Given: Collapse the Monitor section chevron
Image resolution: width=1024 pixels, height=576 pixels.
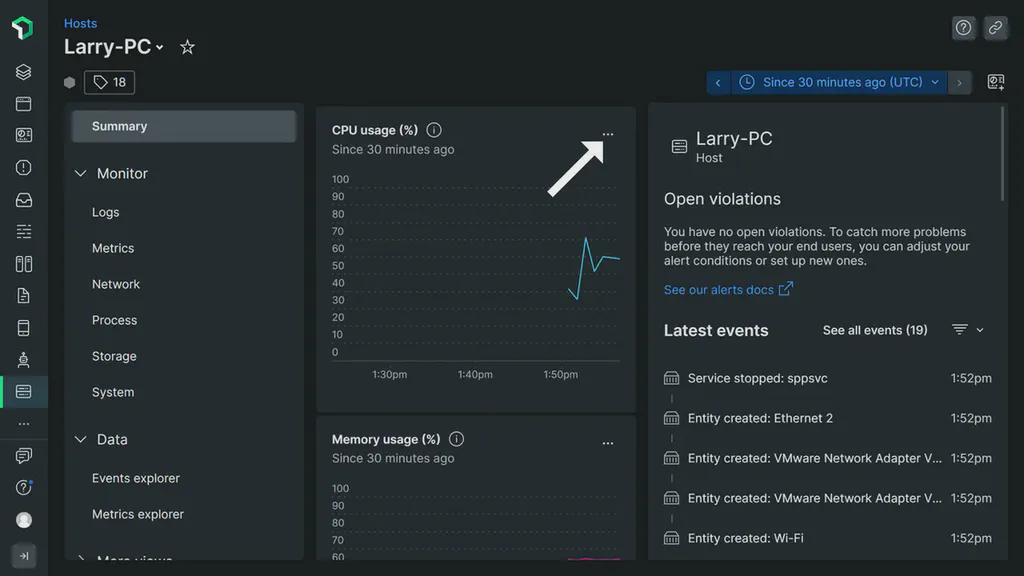Looking at the screenshot, I should 80,172.
